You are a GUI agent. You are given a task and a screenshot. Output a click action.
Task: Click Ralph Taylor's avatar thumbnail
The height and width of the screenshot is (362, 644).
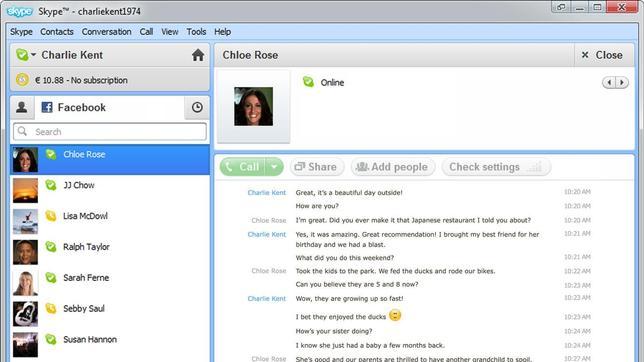25,252
